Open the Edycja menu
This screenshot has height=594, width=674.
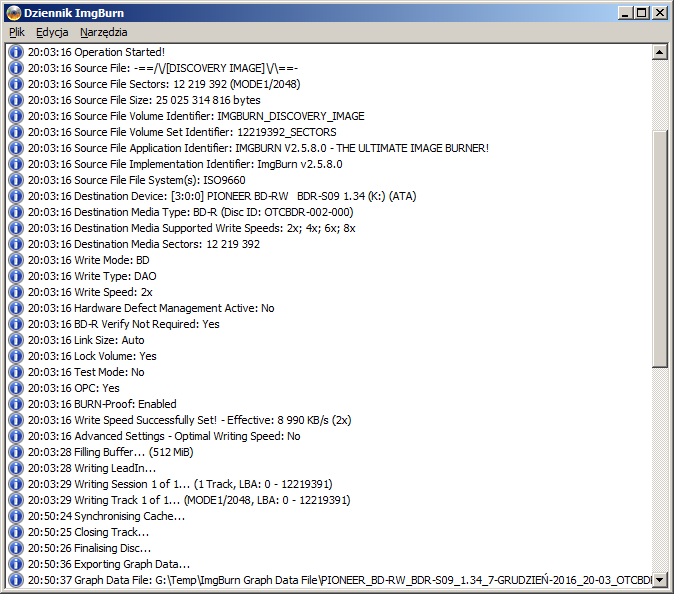click(x=52, y=32)
